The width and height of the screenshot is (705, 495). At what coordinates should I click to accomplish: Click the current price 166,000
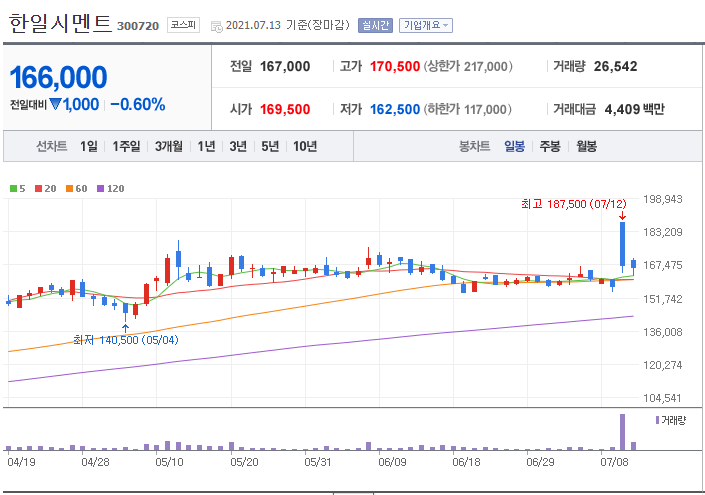pos(58,77)
